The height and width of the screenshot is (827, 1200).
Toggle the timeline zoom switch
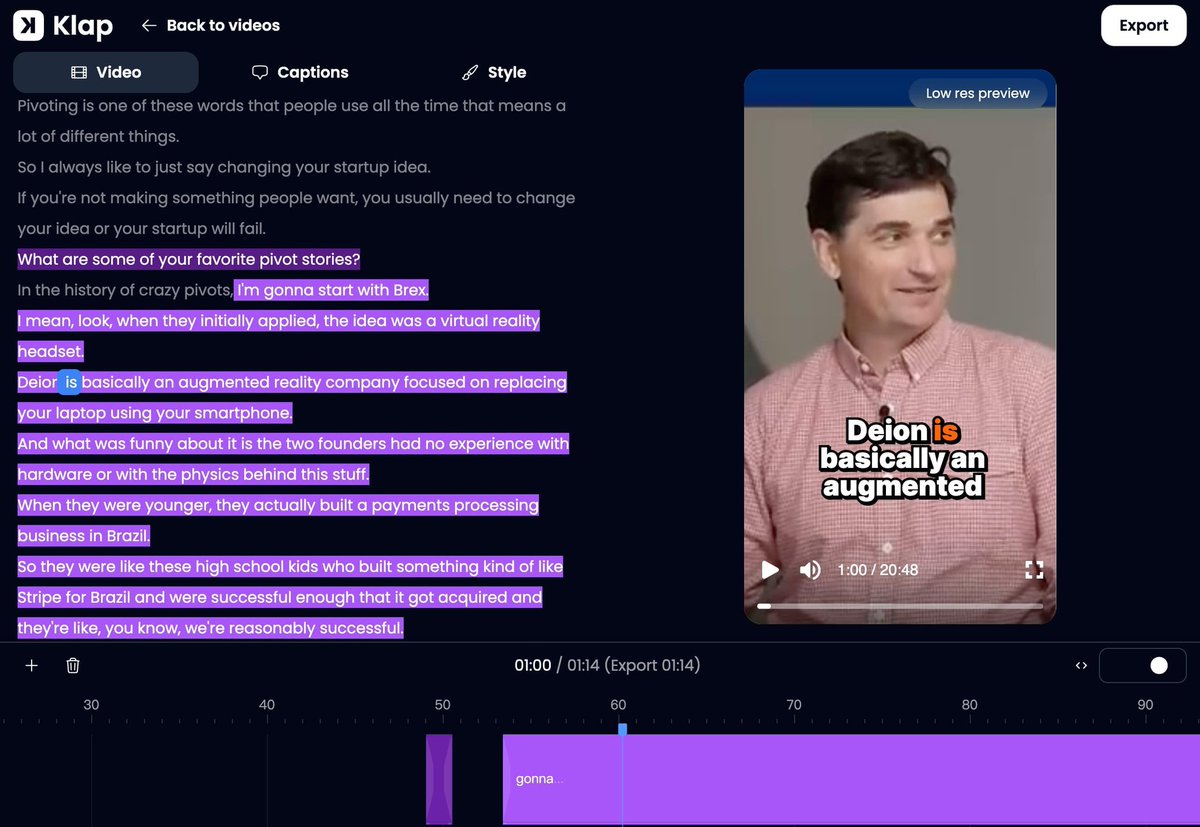coord(1143,666)
